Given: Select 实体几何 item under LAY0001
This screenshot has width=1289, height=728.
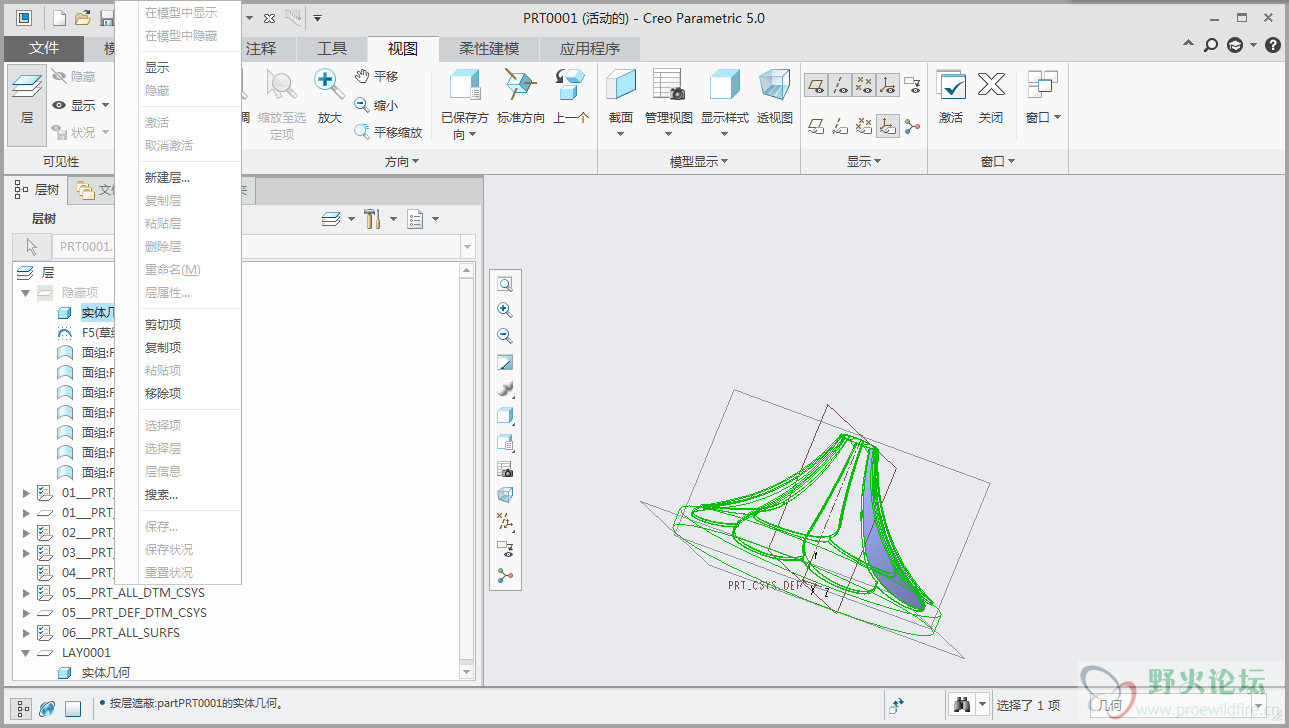Looking at the screenshot, I should pyautogui.click(x=106, y=672).
